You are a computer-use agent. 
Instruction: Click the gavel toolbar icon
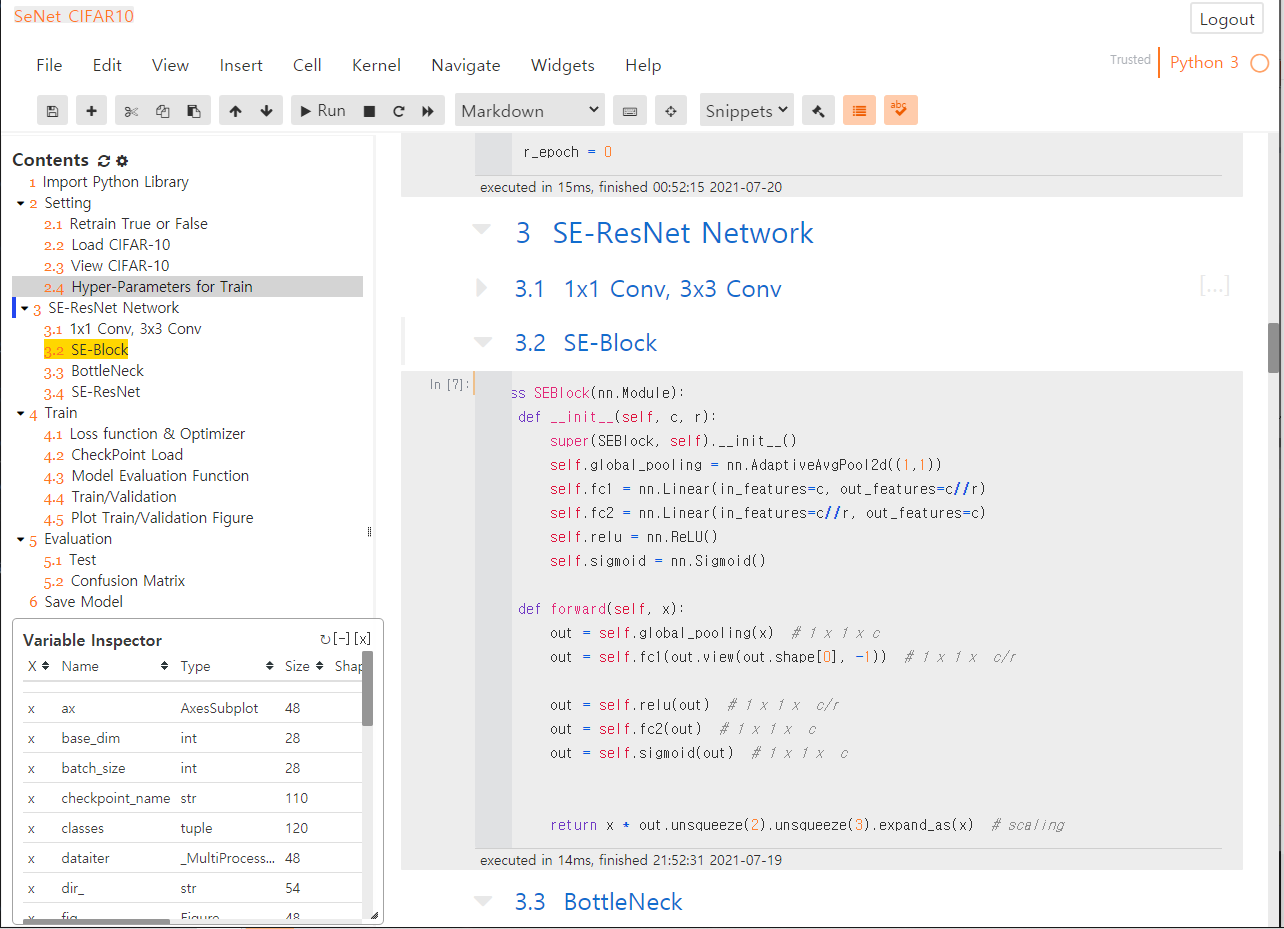pyautogui.click(x=818, y=111)
